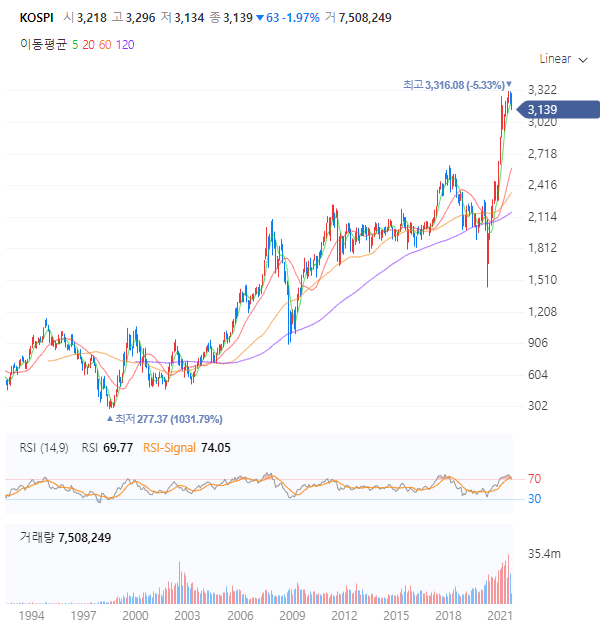607x637 pixels.
Task: Select the 120-day moving average label
Action: [125, 45]
